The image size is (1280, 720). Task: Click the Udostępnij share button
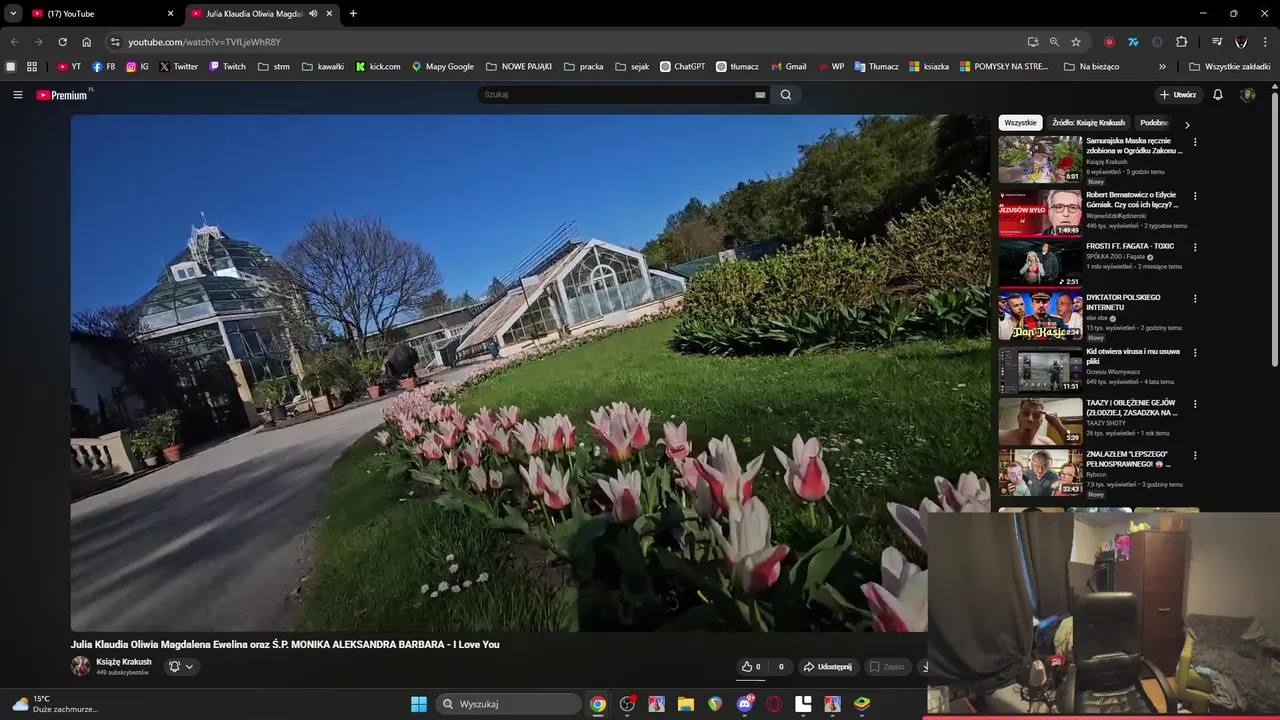827,666
